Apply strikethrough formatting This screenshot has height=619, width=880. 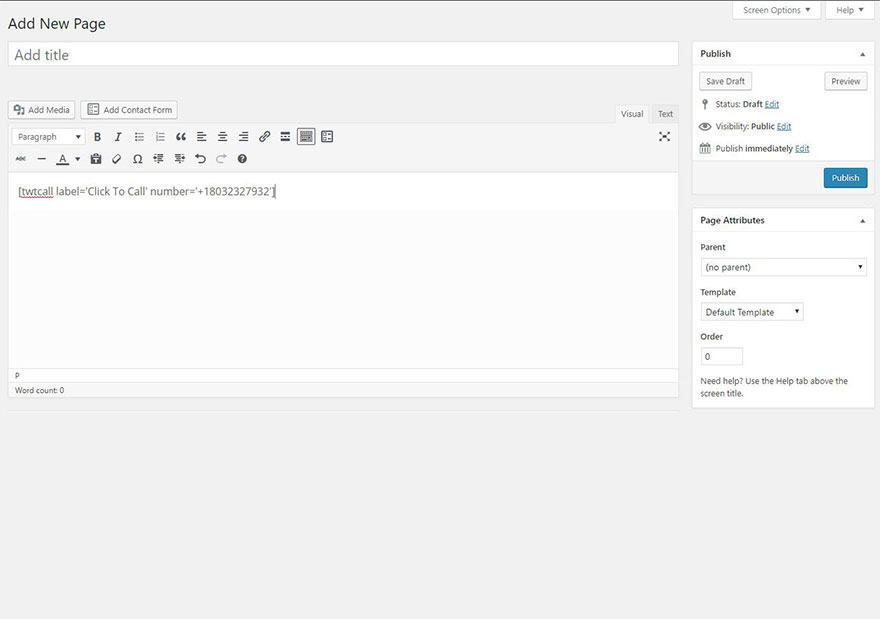click(x=21, y=159)
